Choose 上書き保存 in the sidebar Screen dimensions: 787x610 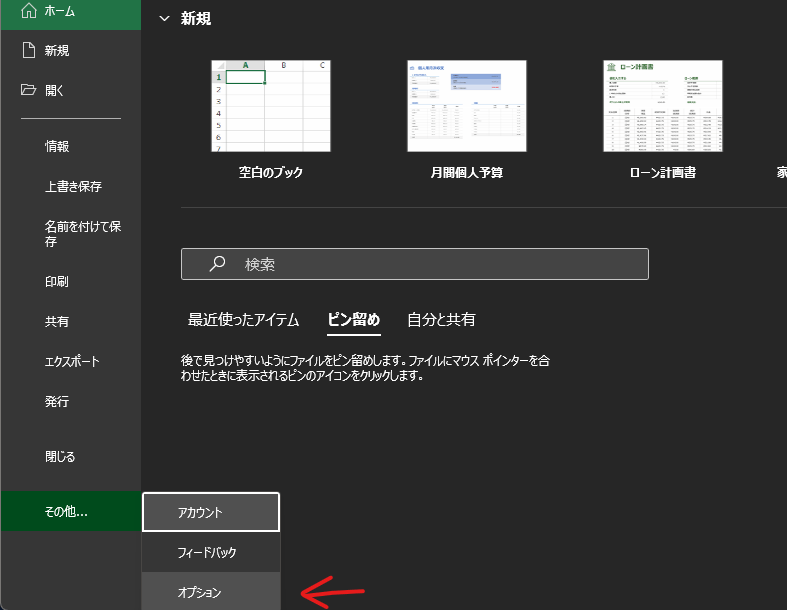click(71, 186)
